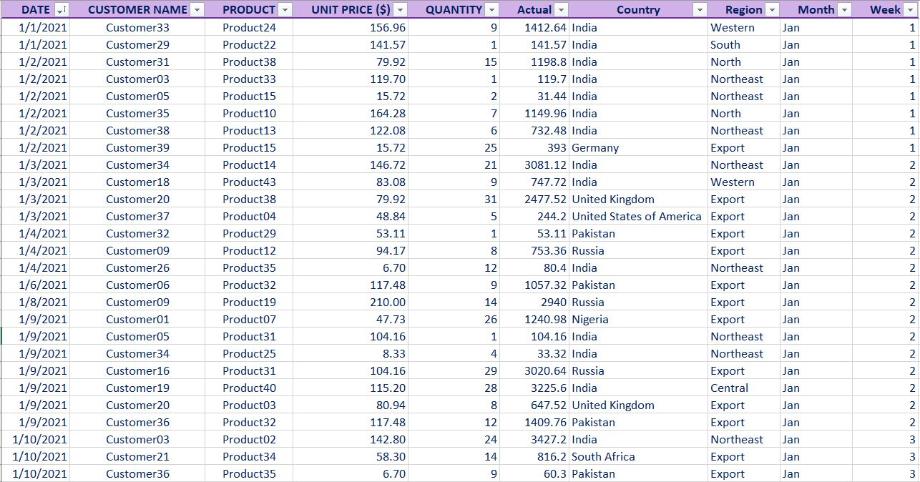Open the QUANTITY column filter dropdown
This screenshot has width=920, height=482.
[x=491, y=10]
